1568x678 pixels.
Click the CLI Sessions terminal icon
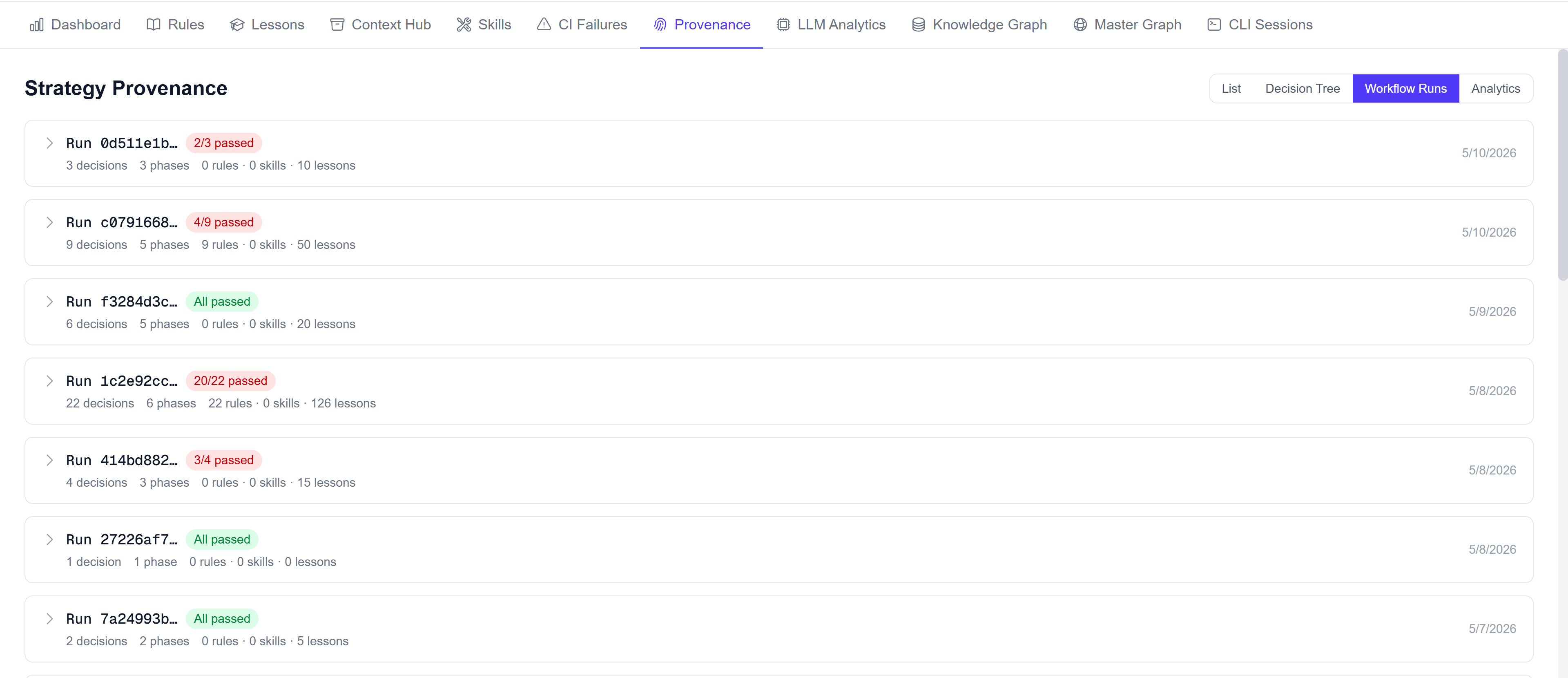[x=1214, y=25]
